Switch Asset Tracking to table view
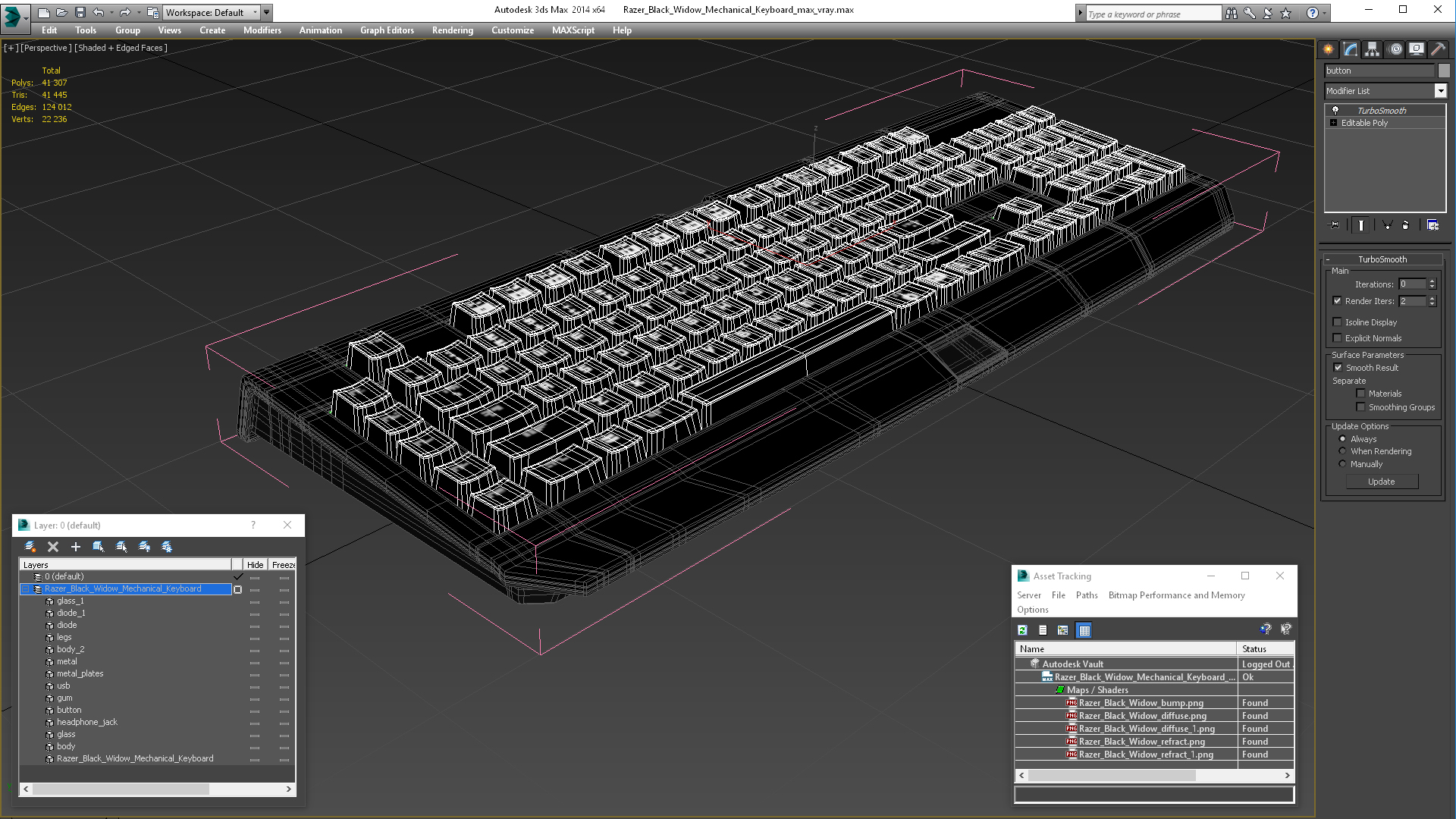1456x819 pixels. (x=1084, y=630)
